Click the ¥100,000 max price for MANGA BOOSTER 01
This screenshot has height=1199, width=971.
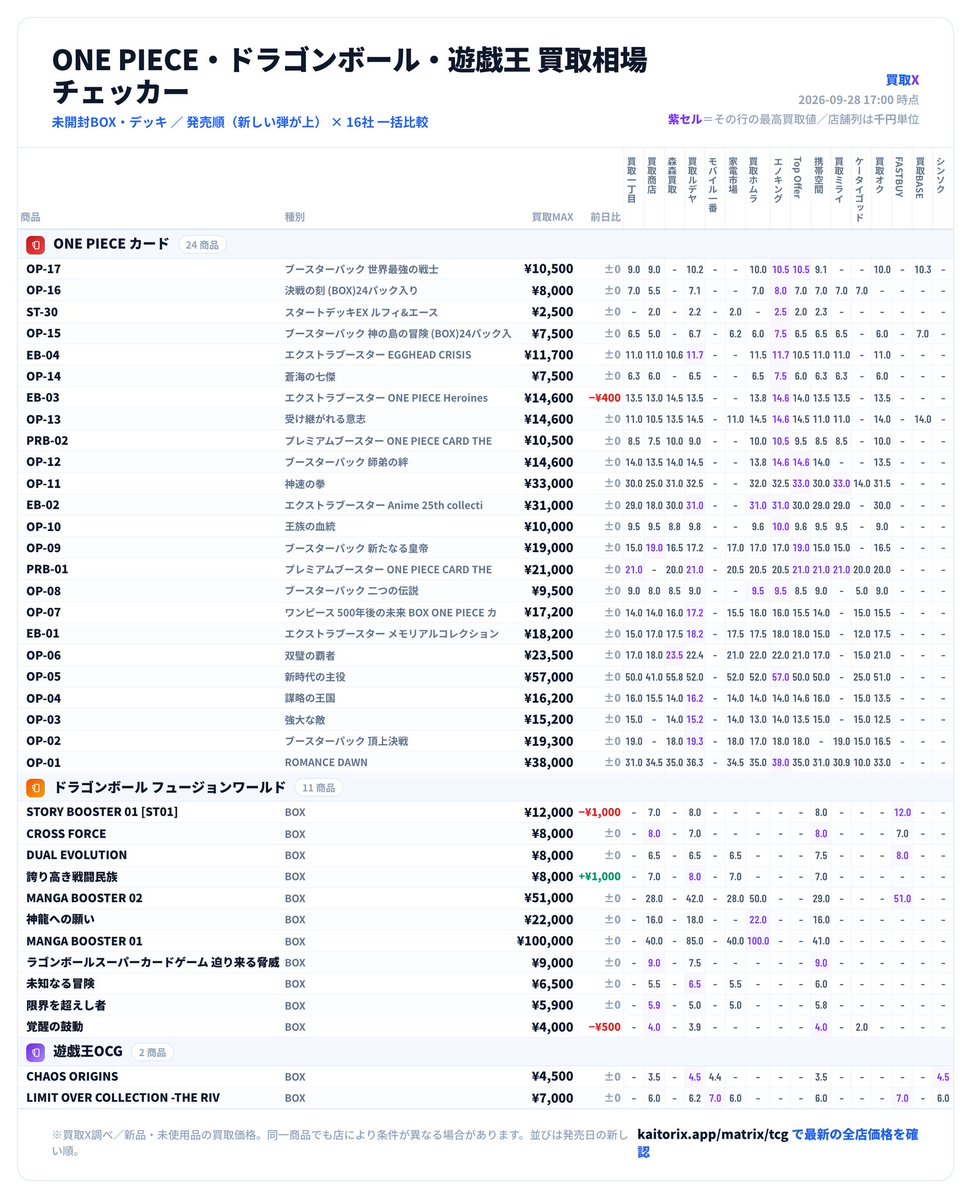pos(545,941)
